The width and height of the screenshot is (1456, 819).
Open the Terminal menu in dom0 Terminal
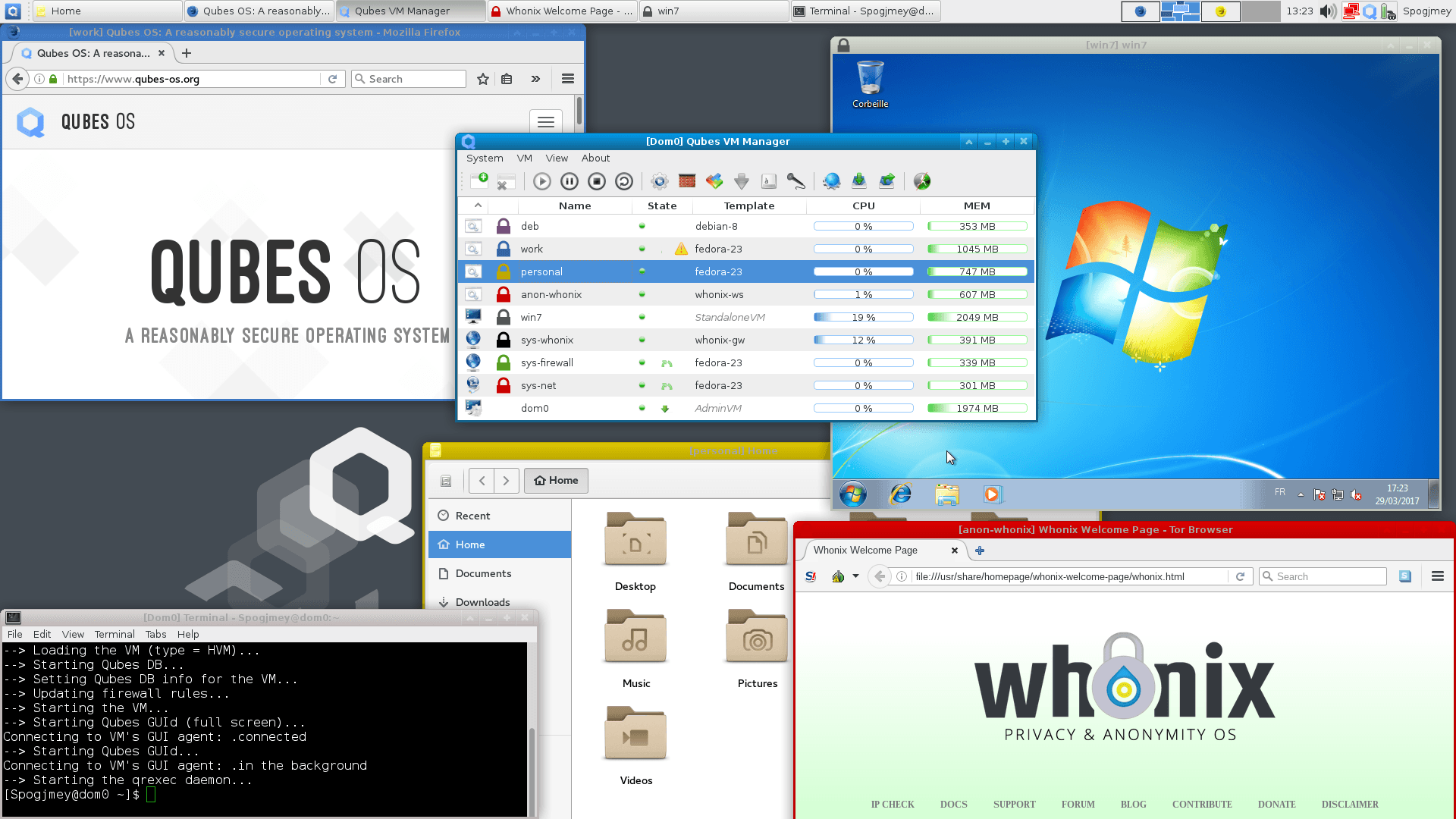[x=115, y=634]
